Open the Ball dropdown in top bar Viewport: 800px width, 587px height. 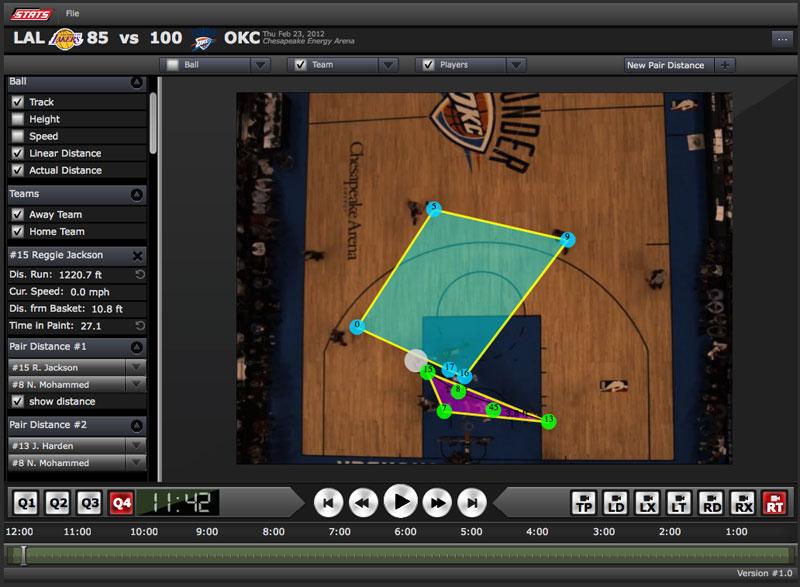(x=260, y=65)
